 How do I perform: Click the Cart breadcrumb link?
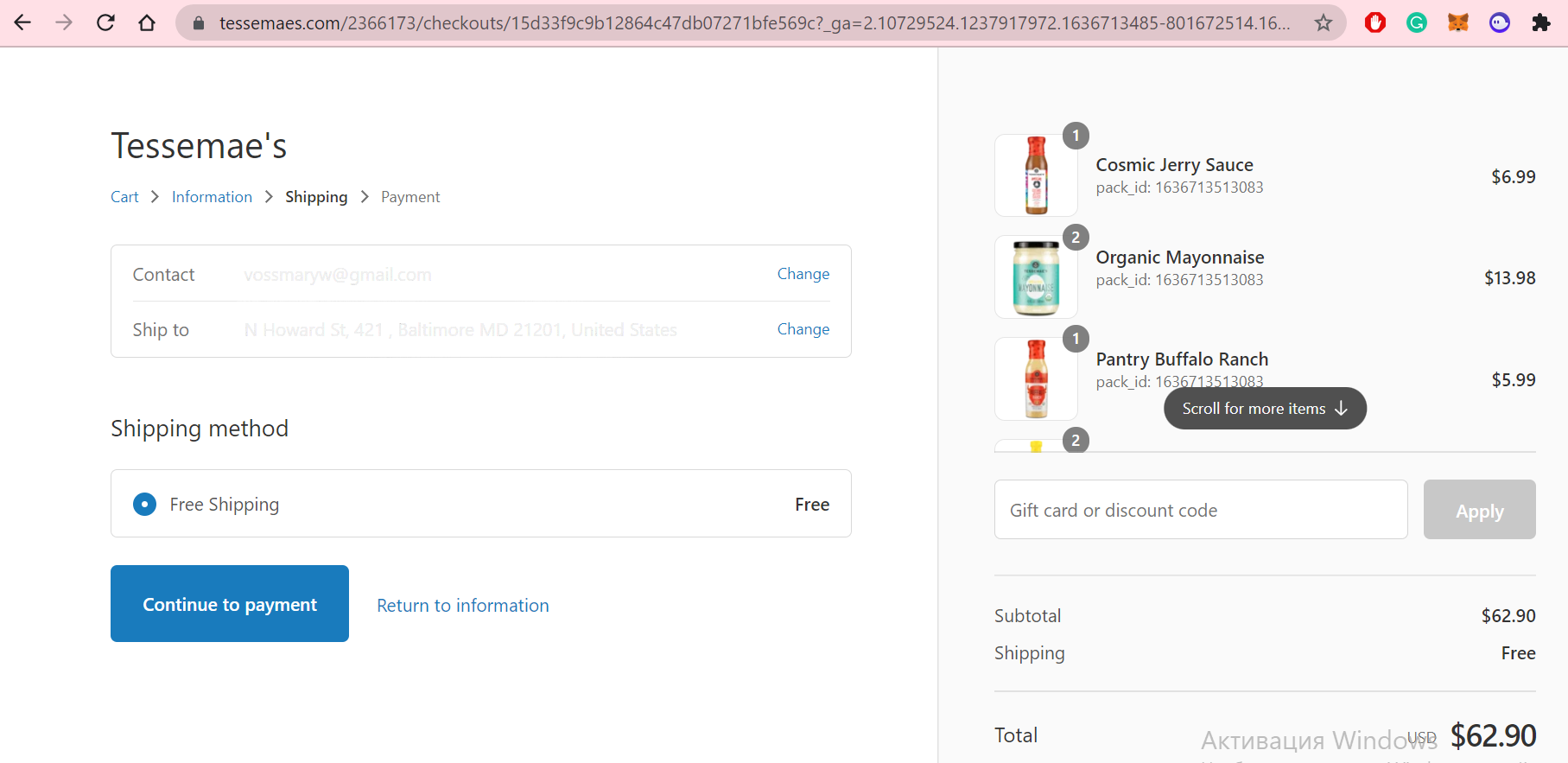coord(124,197)
